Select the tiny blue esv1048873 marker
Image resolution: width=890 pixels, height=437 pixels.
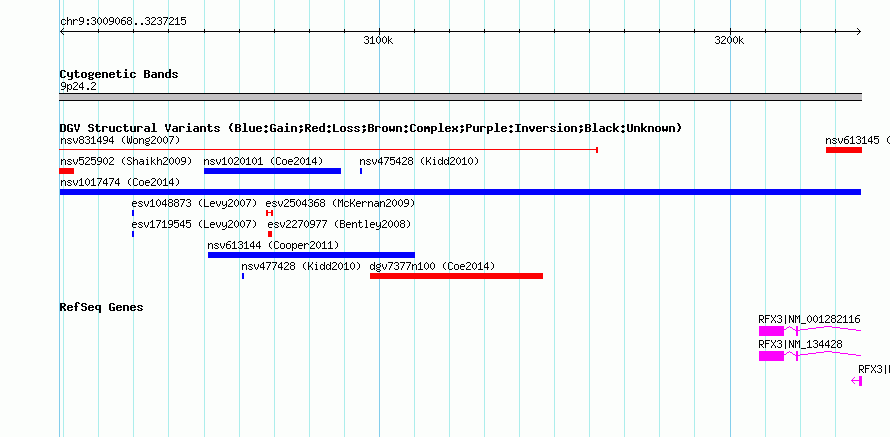[133, 213]
